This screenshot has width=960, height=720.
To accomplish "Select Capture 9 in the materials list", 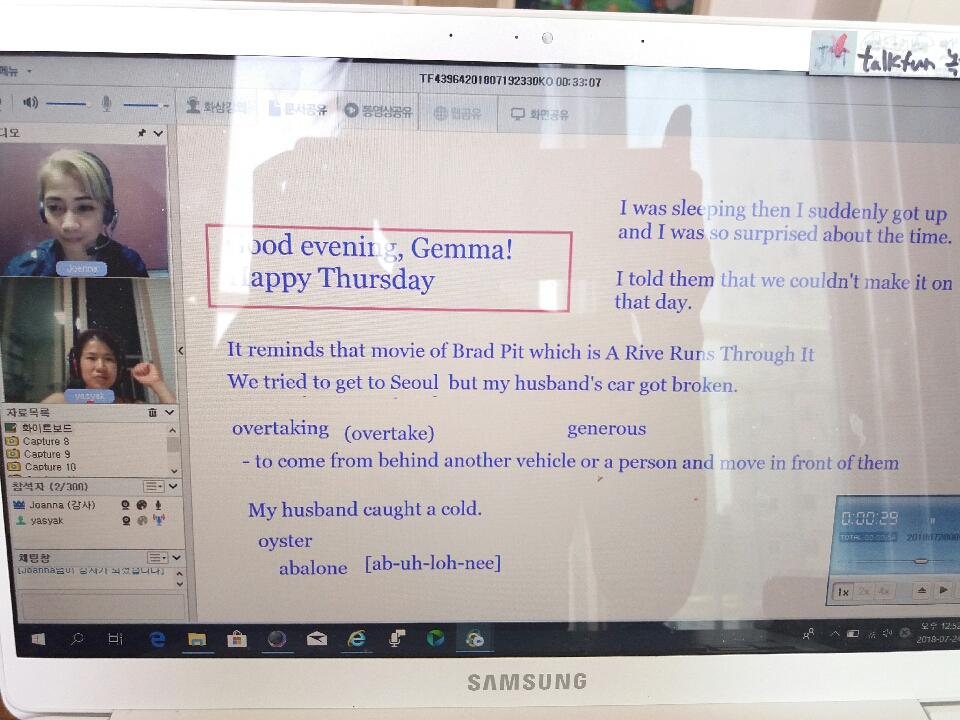I will pos(47,454).
